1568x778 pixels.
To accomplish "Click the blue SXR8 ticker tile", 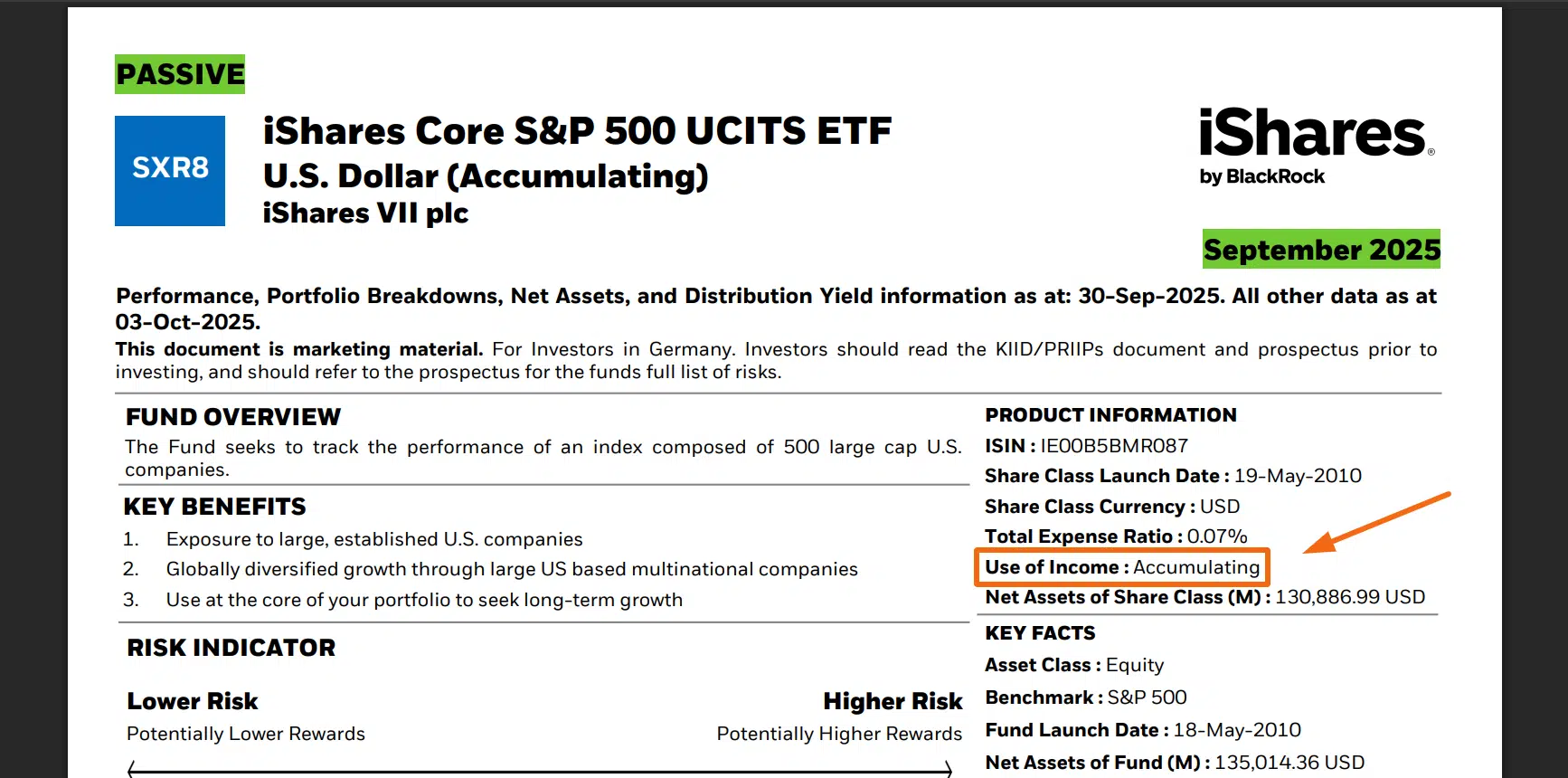I will click(x=170, y=170).
